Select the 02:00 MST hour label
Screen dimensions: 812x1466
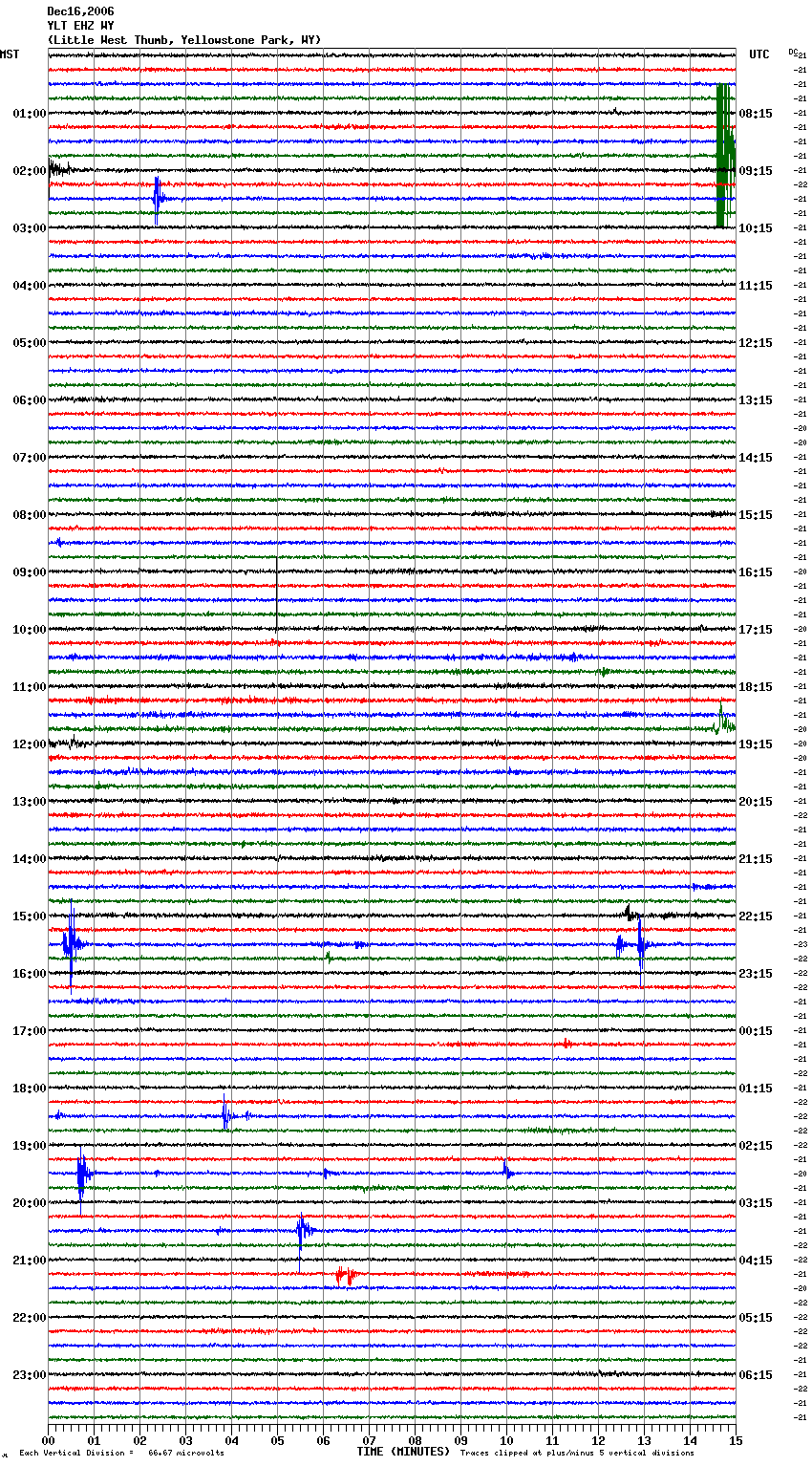coord(30,171)
